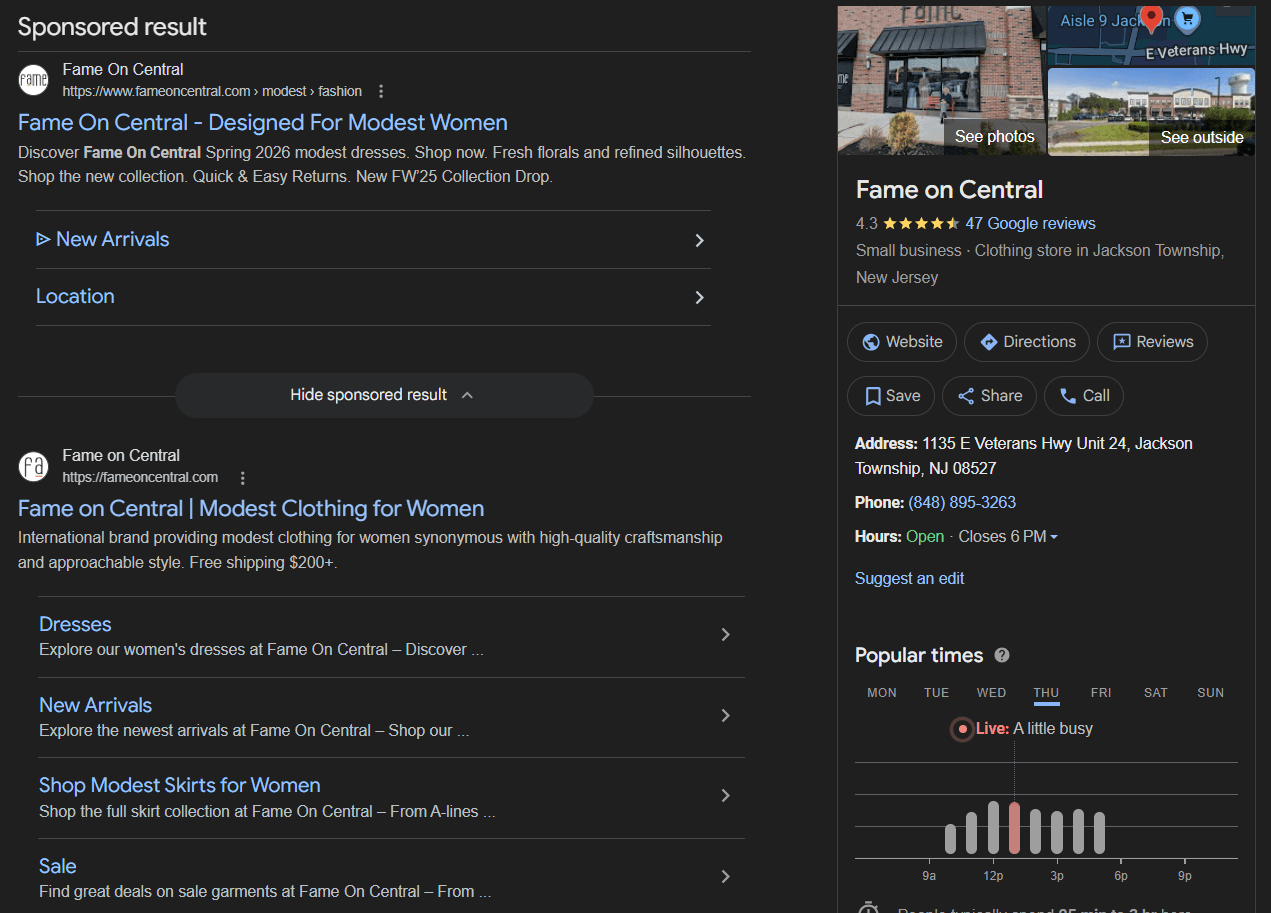Viewport: 1271px width, 913px height.
Task: Click the Popular times help question icon
Action: pos(1002,656)
